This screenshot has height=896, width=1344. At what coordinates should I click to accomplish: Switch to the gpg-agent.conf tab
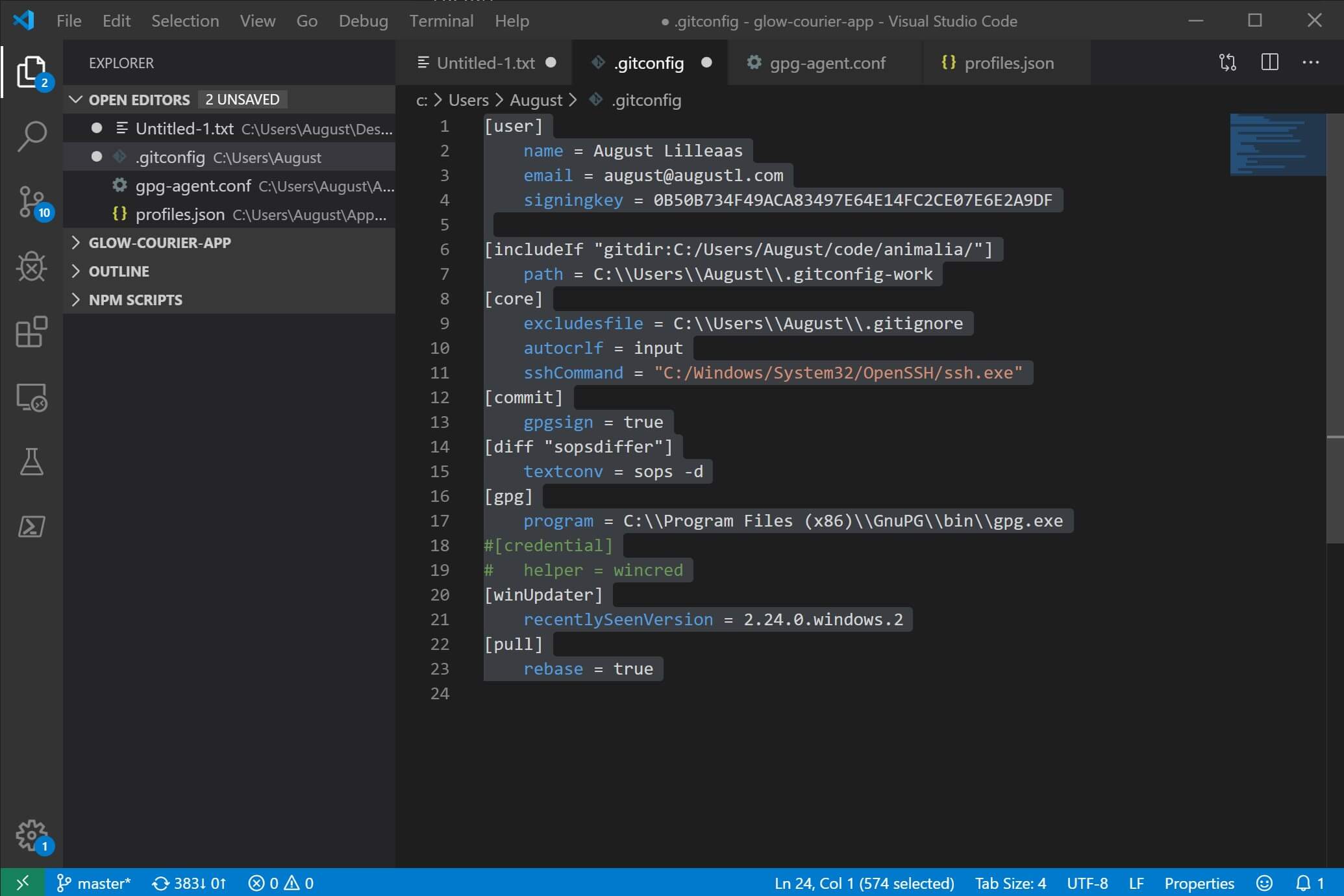pyautogui.click(x=825, y=62)
